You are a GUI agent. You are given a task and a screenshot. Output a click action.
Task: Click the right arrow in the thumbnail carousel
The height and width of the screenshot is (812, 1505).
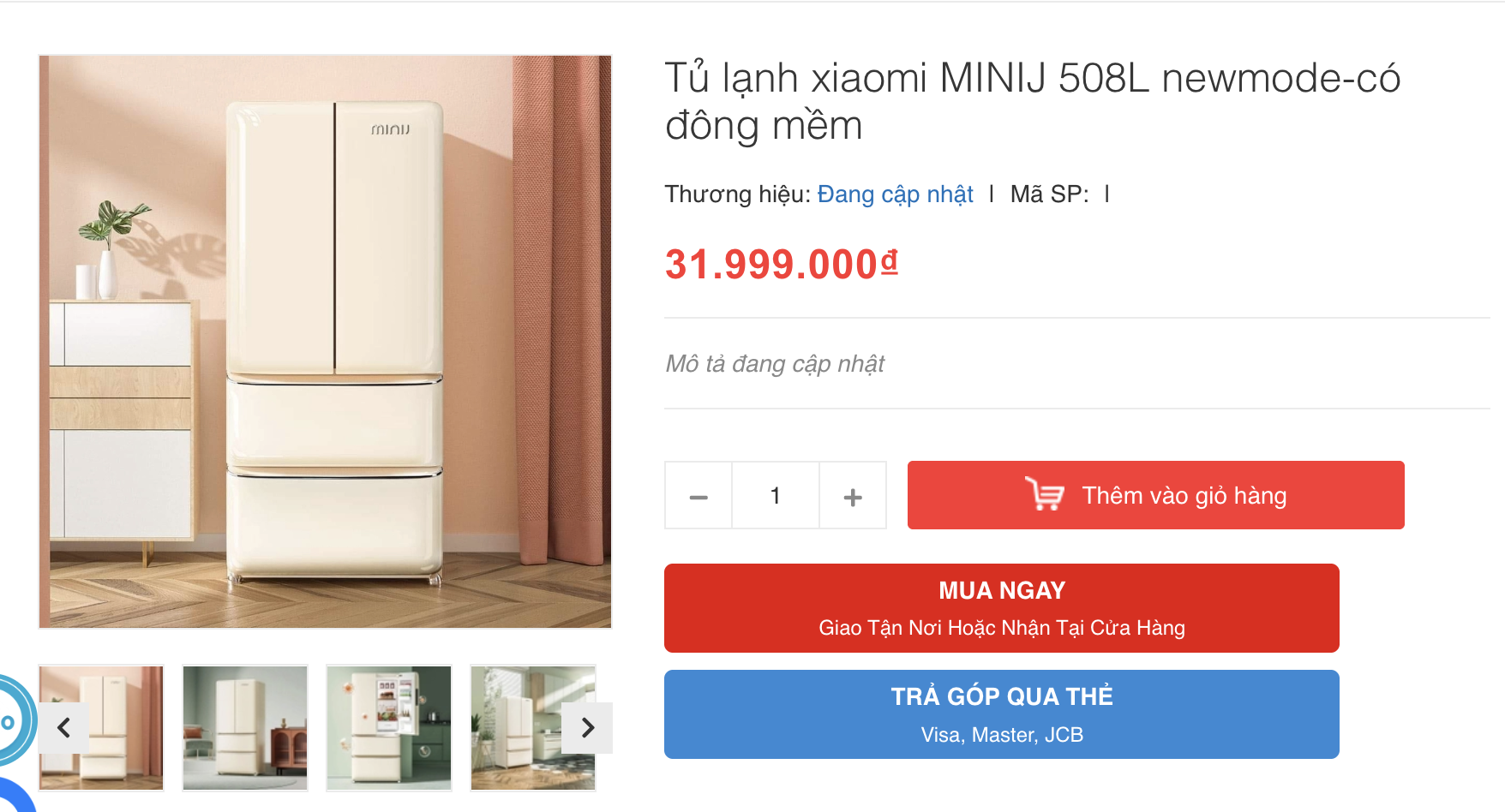point(588,728)
